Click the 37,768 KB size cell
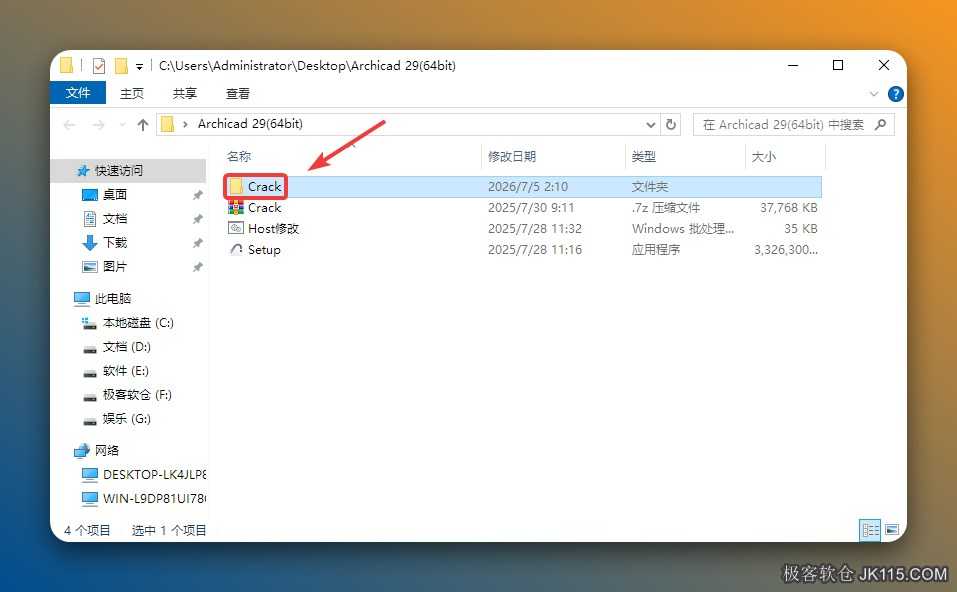 coord(789,208)
